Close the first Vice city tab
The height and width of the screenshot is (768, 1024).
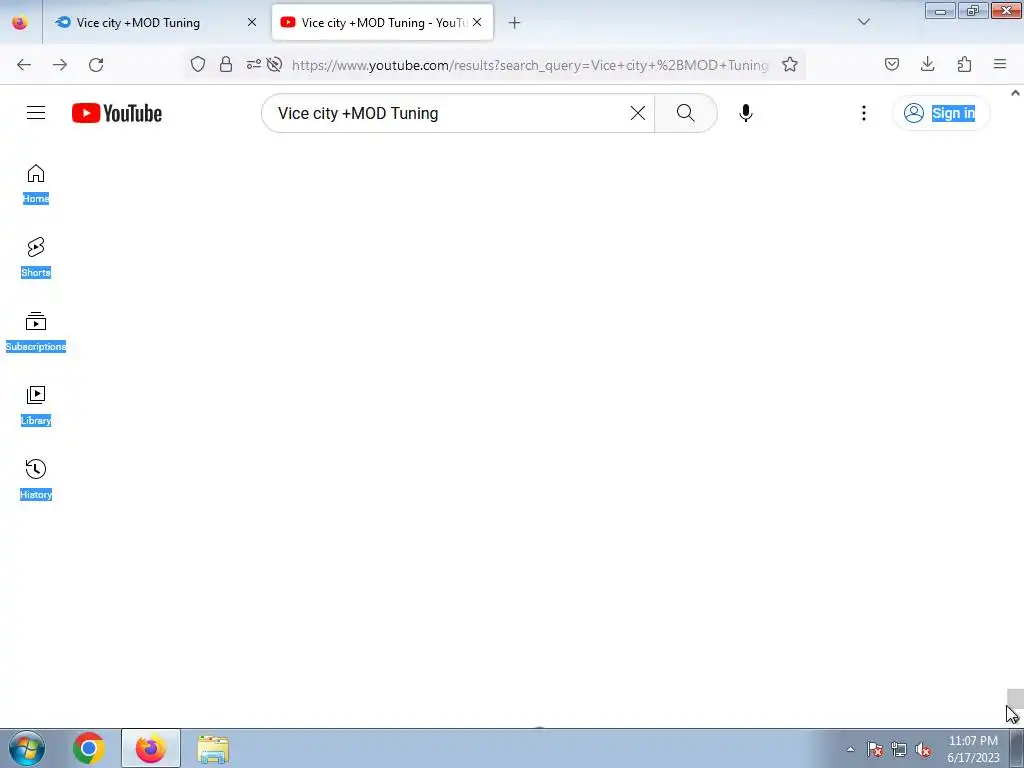point(252,22)
